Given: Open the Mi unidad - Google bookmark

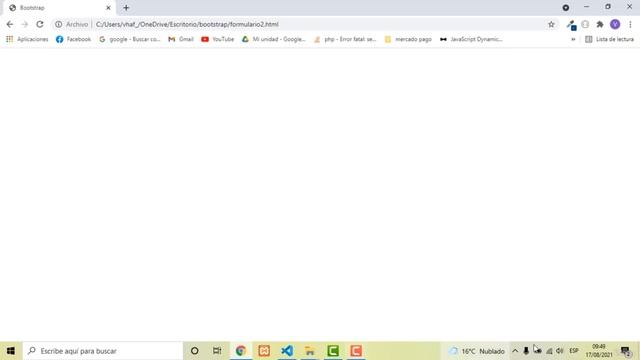Looking at the screenshot, I should tap(273, 39).
